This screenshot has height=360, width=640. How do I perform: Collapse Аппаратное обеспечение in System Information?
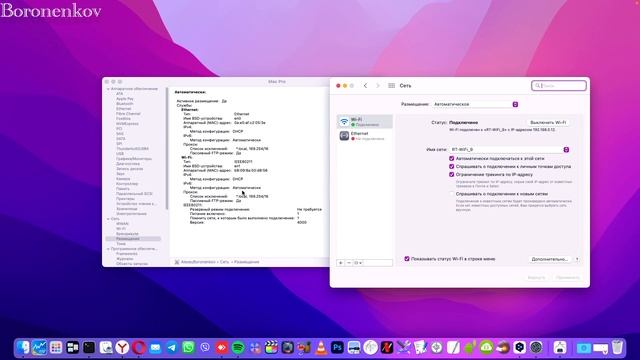(108, 89)
